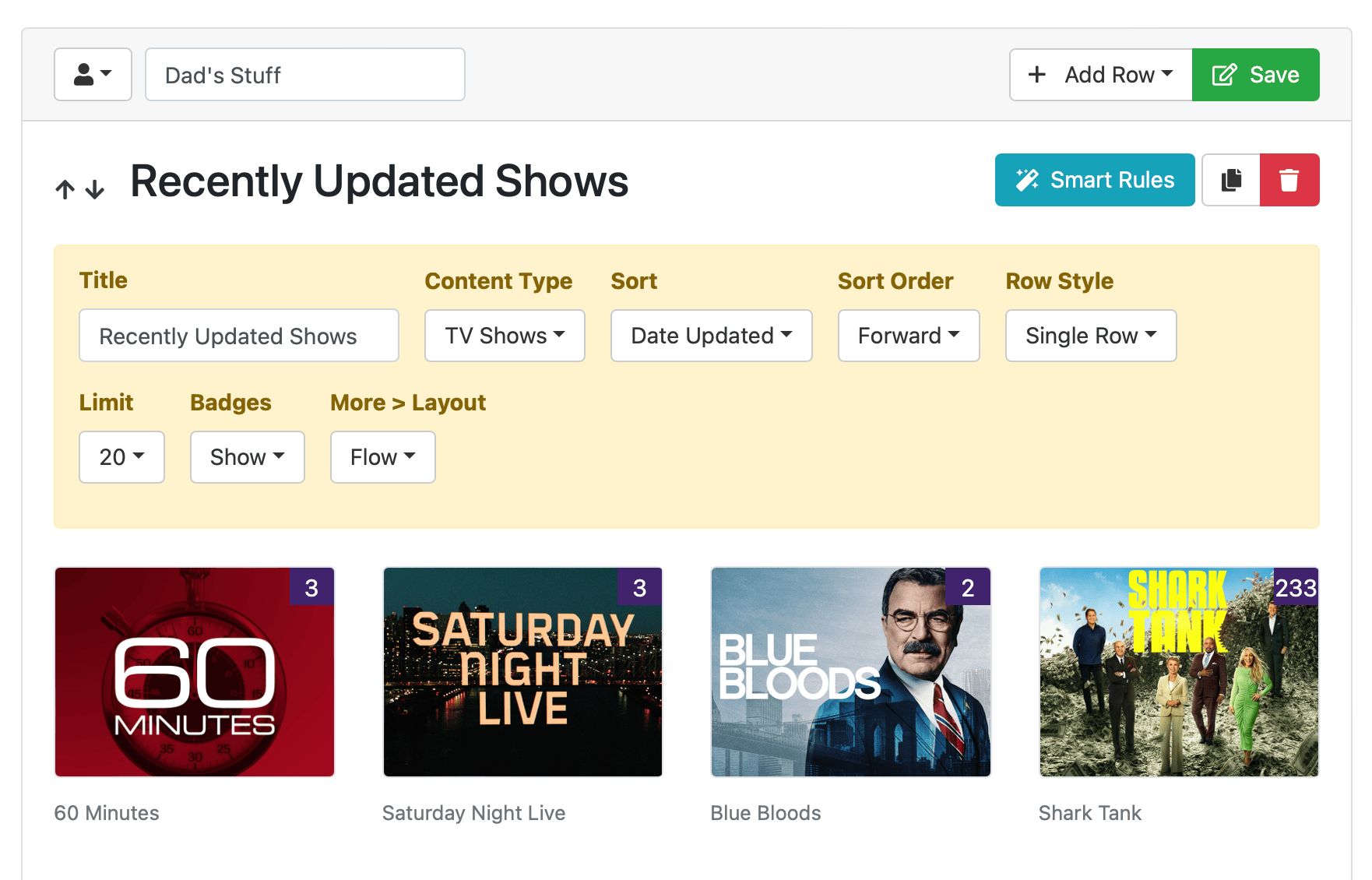Click the Dad's Stuff name field
This screenshot has height=880, width=1372.
[304, 75]
